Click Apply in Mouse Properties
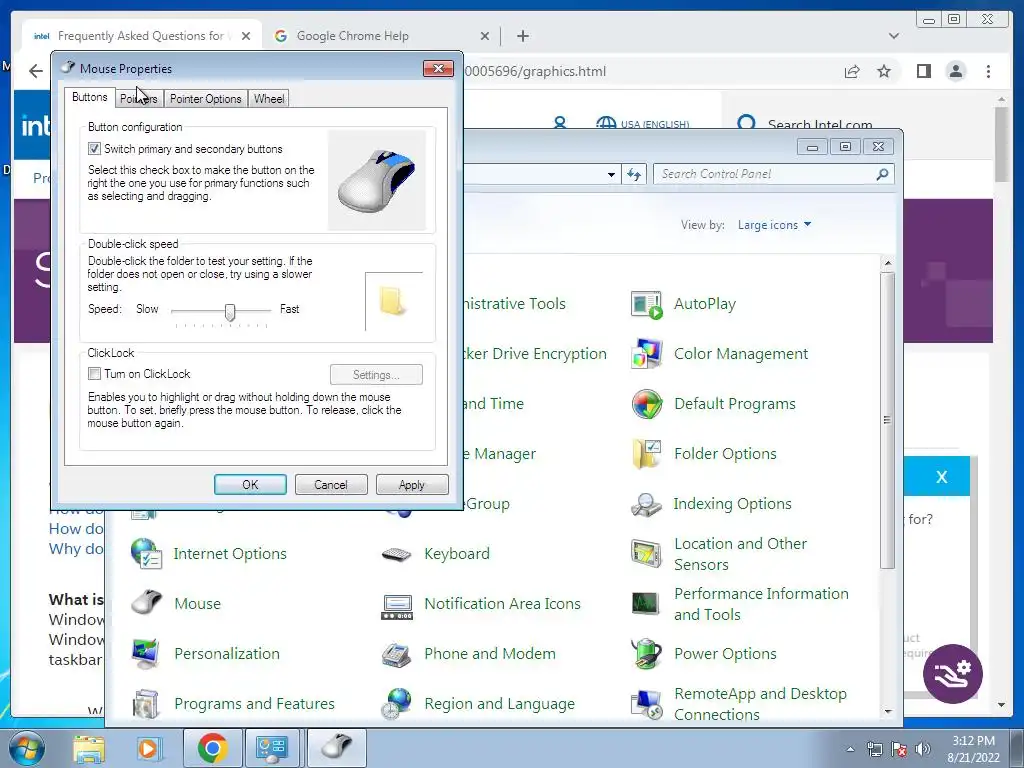The height and width of the screenshot is (768, 1024). pos(412,485)
